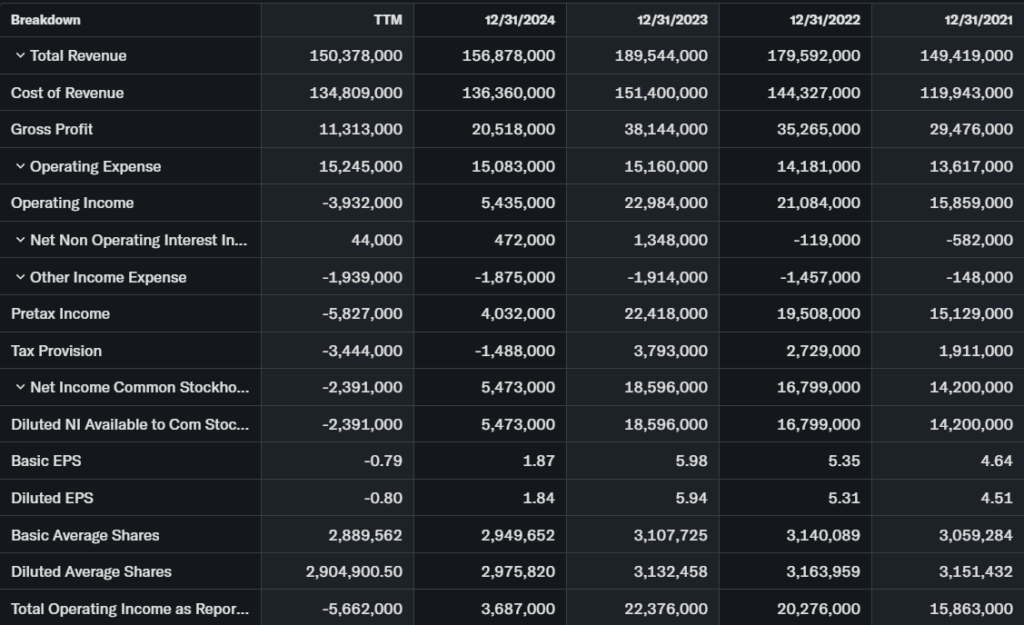Expand Net Non Operating Interest chevron
This screenshot has height=625, width=1024.
(20, 240)
